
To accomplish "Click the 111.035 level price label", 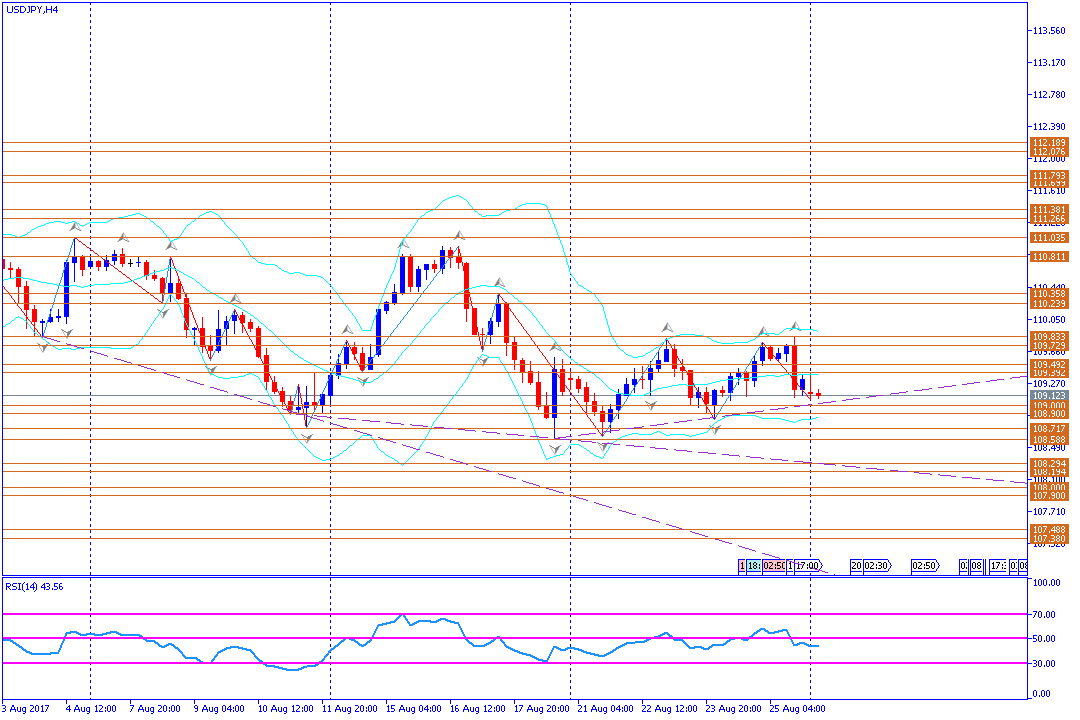I will tap(1049, 238).
